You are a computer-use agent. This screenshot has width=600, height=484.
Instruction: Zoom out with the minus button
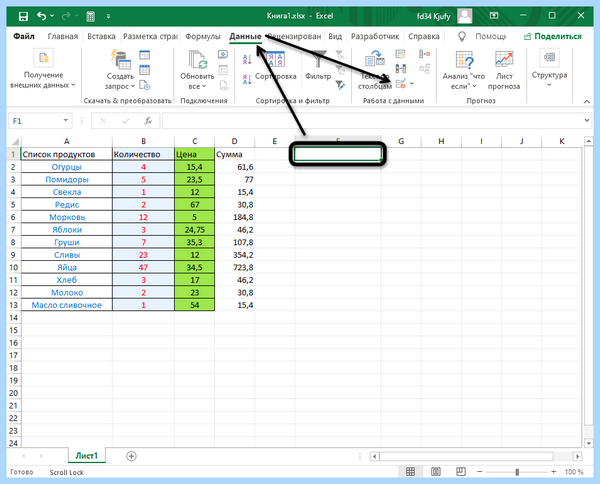tap(480, 472)
